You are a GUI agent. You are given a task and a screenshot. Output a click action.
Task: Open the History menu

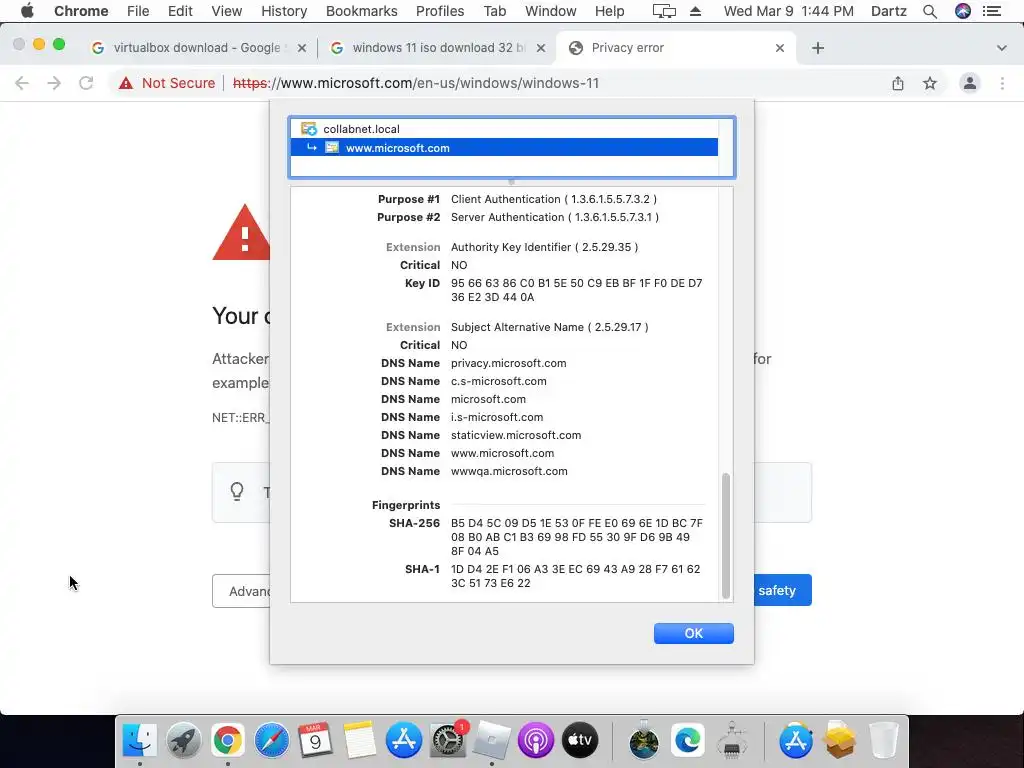[x=284, y=11]
